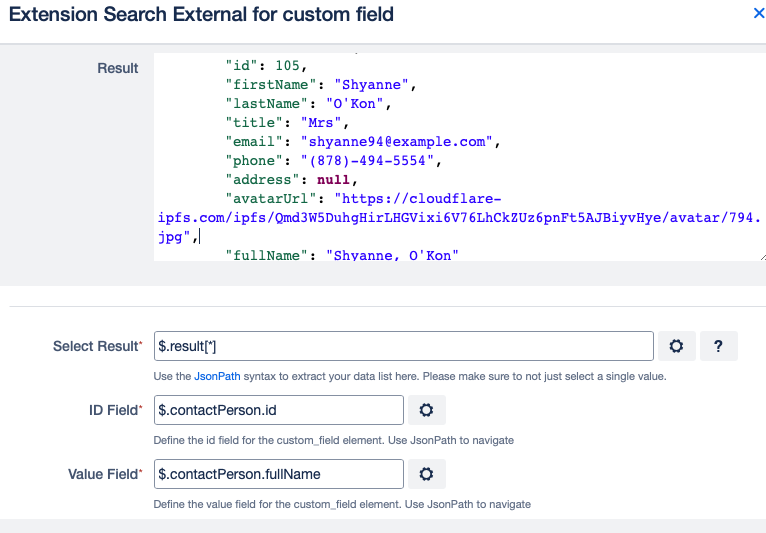Click the dialog title heading text

pos(201,14)
